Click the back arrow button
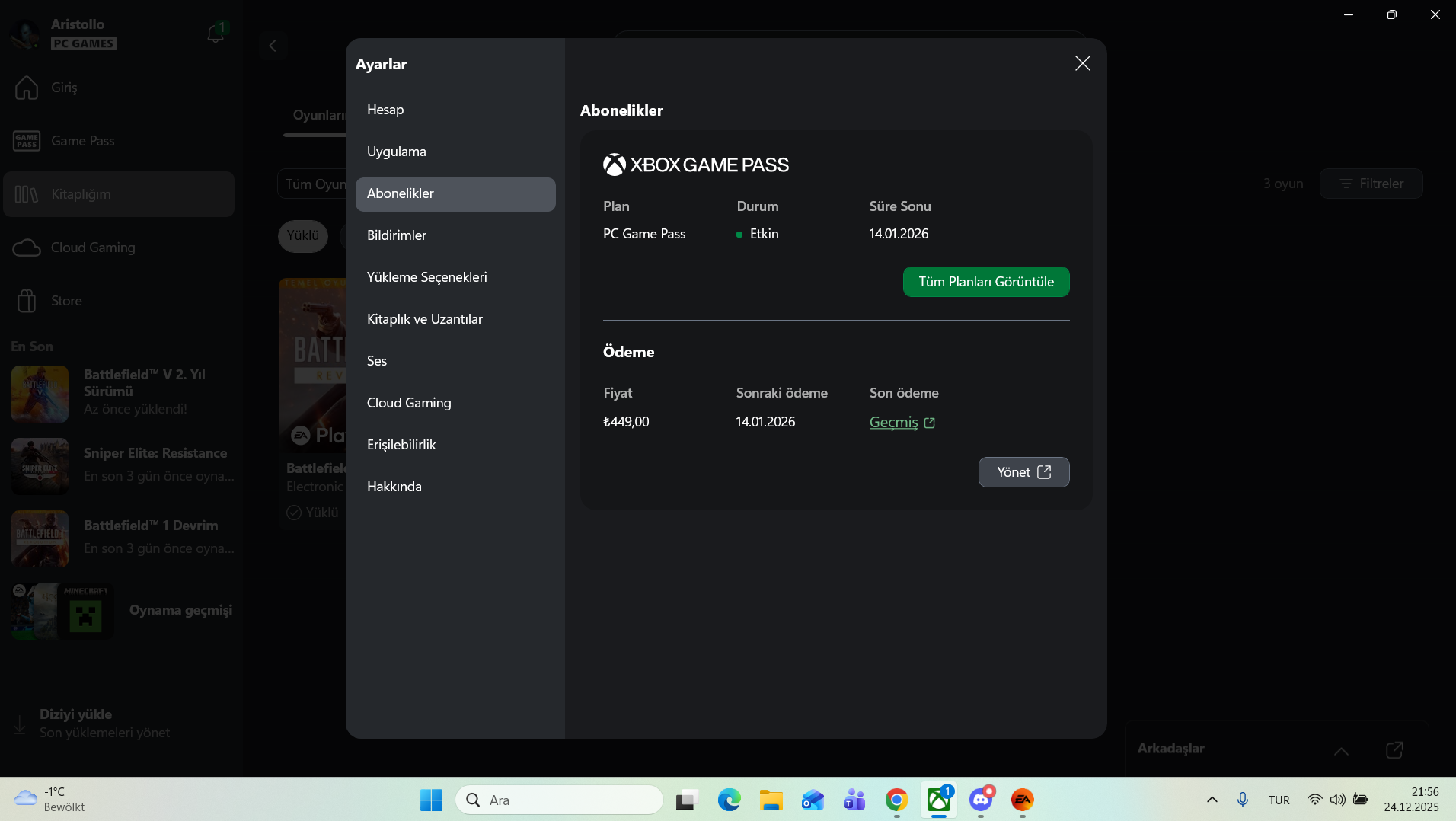The height and width of the screenshot is (821, 1456). point(273,46)
